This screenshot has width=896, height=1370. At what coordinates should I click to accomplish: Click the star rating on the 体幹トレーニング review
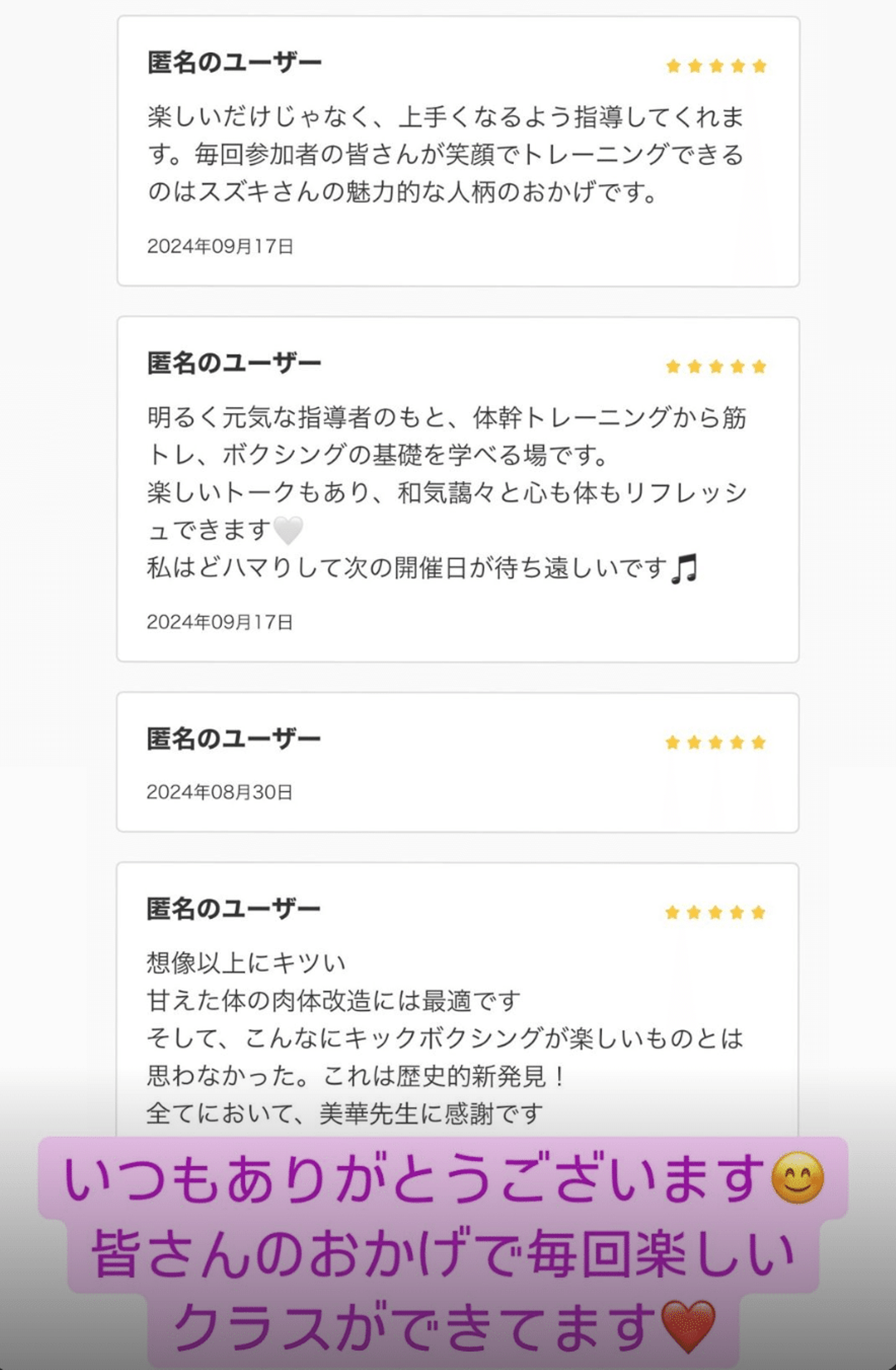716,366
